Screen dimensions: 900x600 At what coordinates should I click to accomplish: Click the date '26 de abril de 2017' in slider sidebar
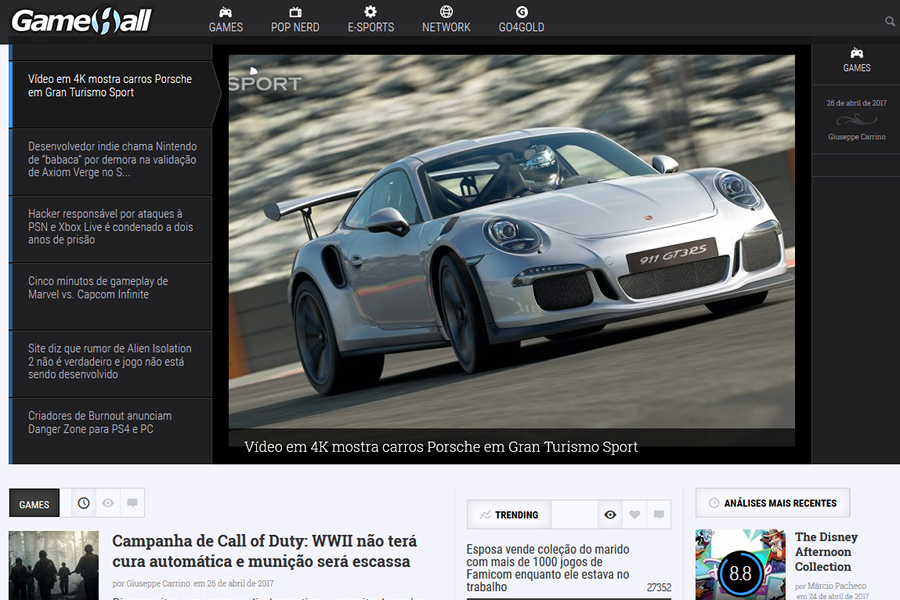click(856, 103)
